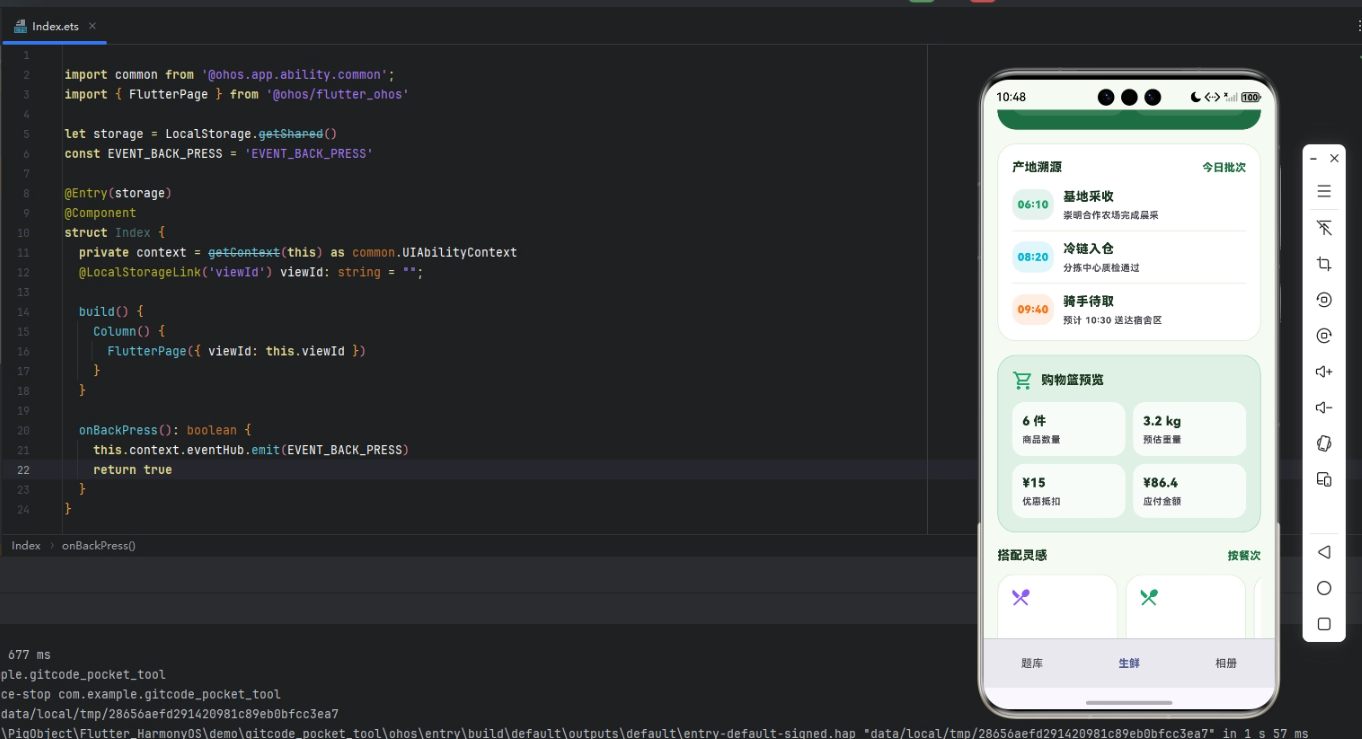Tap the 按餐次 link
This screenshot has width=1362, height=739.
pyautogui.click(x=1244, y=555)
